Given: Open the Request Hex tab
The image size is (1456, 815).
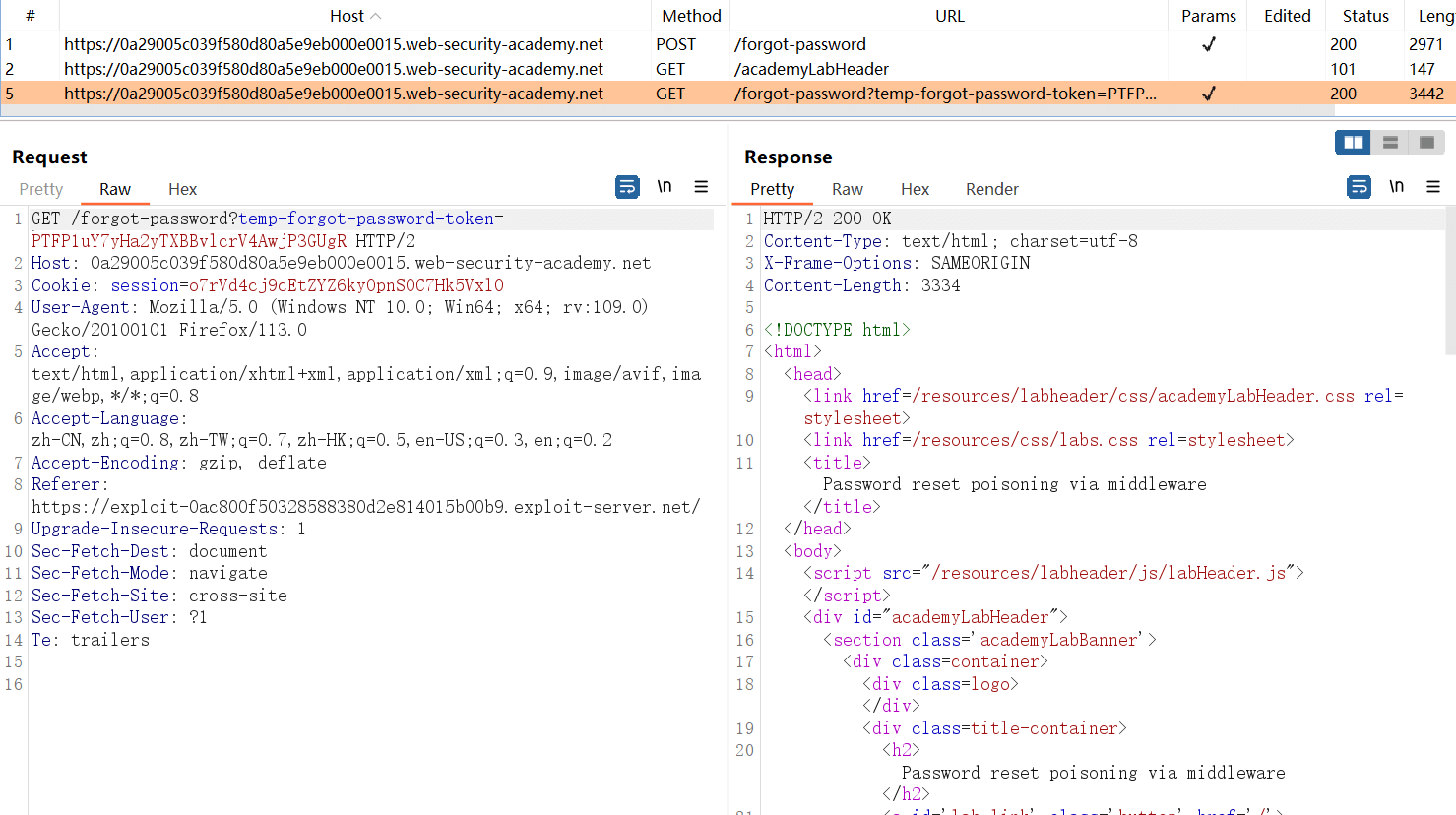Looking at the screenshot, I should (182, 189).
